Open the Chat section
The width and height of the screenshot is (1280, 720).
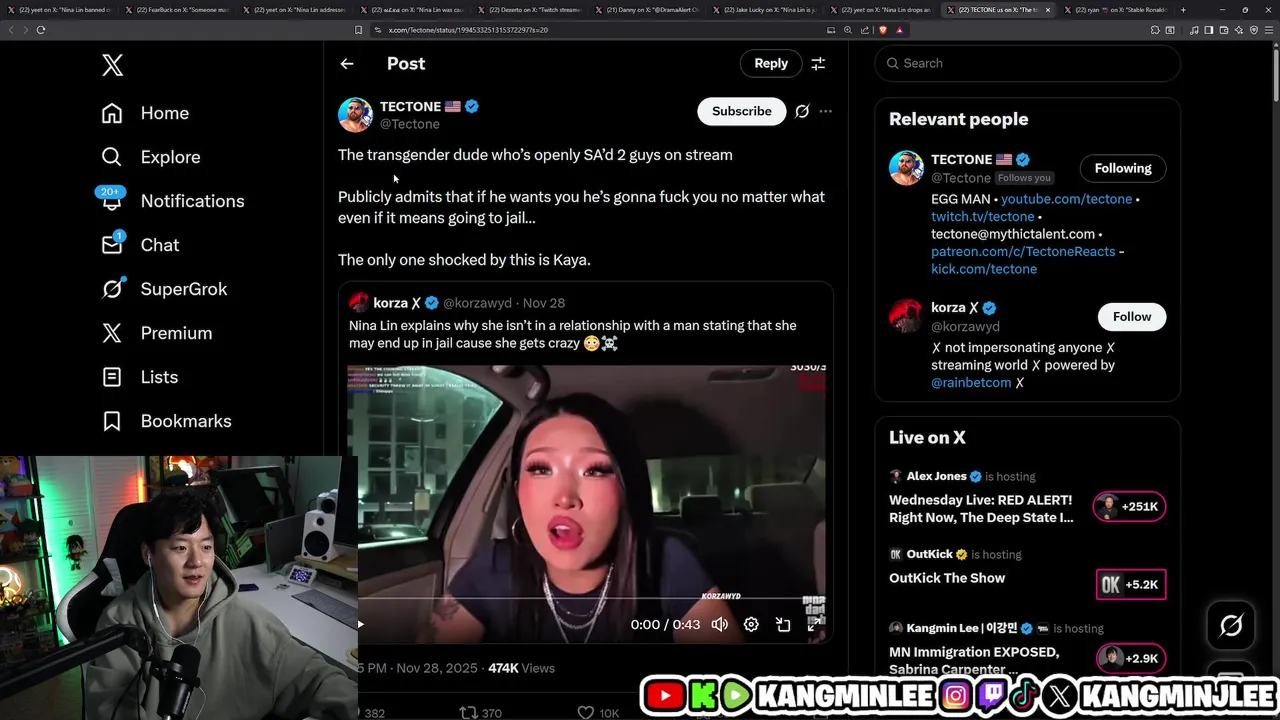click(140, 245)
